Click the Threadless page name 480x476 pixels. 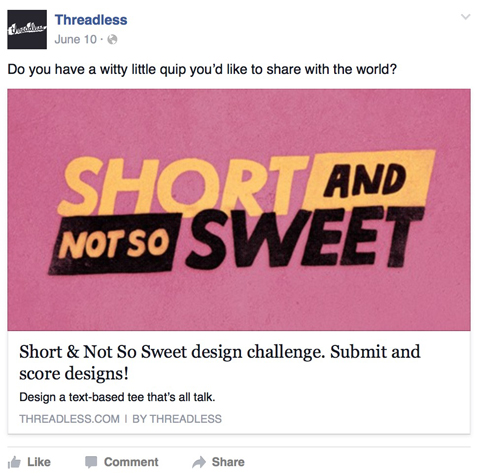91,20
